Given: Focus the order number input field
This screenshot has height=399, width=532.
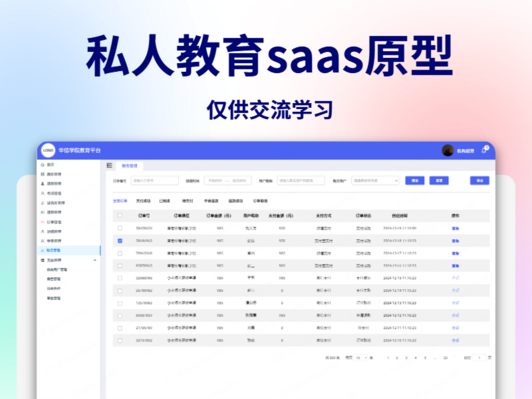Looking at the screenshot, I should [x=155, y=180].
